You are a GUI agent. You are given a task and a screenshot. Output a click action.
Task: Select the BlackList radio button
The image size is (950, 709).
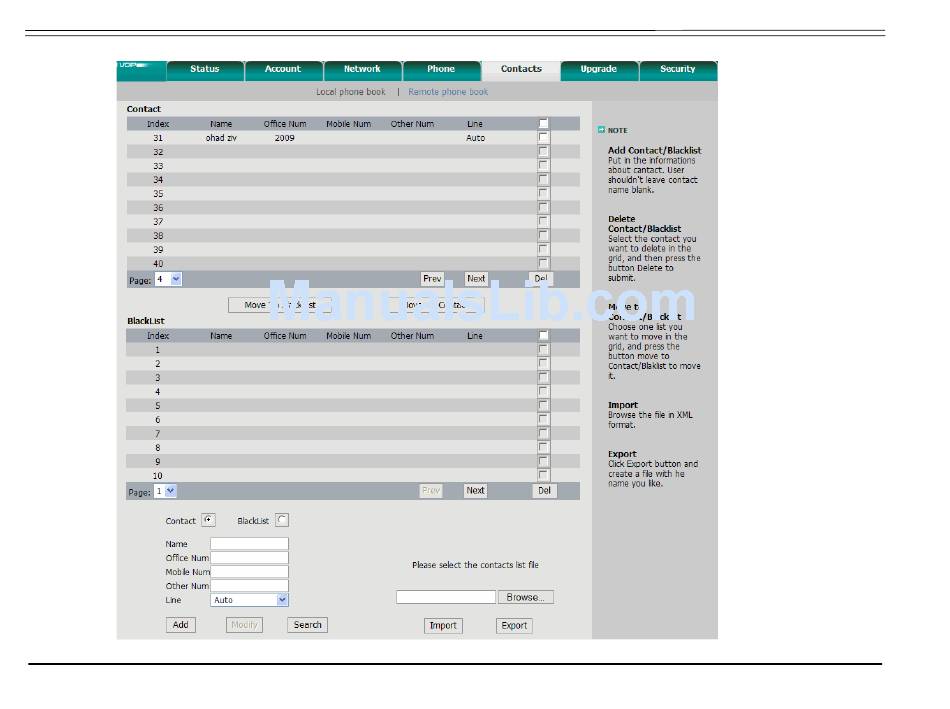282,520
